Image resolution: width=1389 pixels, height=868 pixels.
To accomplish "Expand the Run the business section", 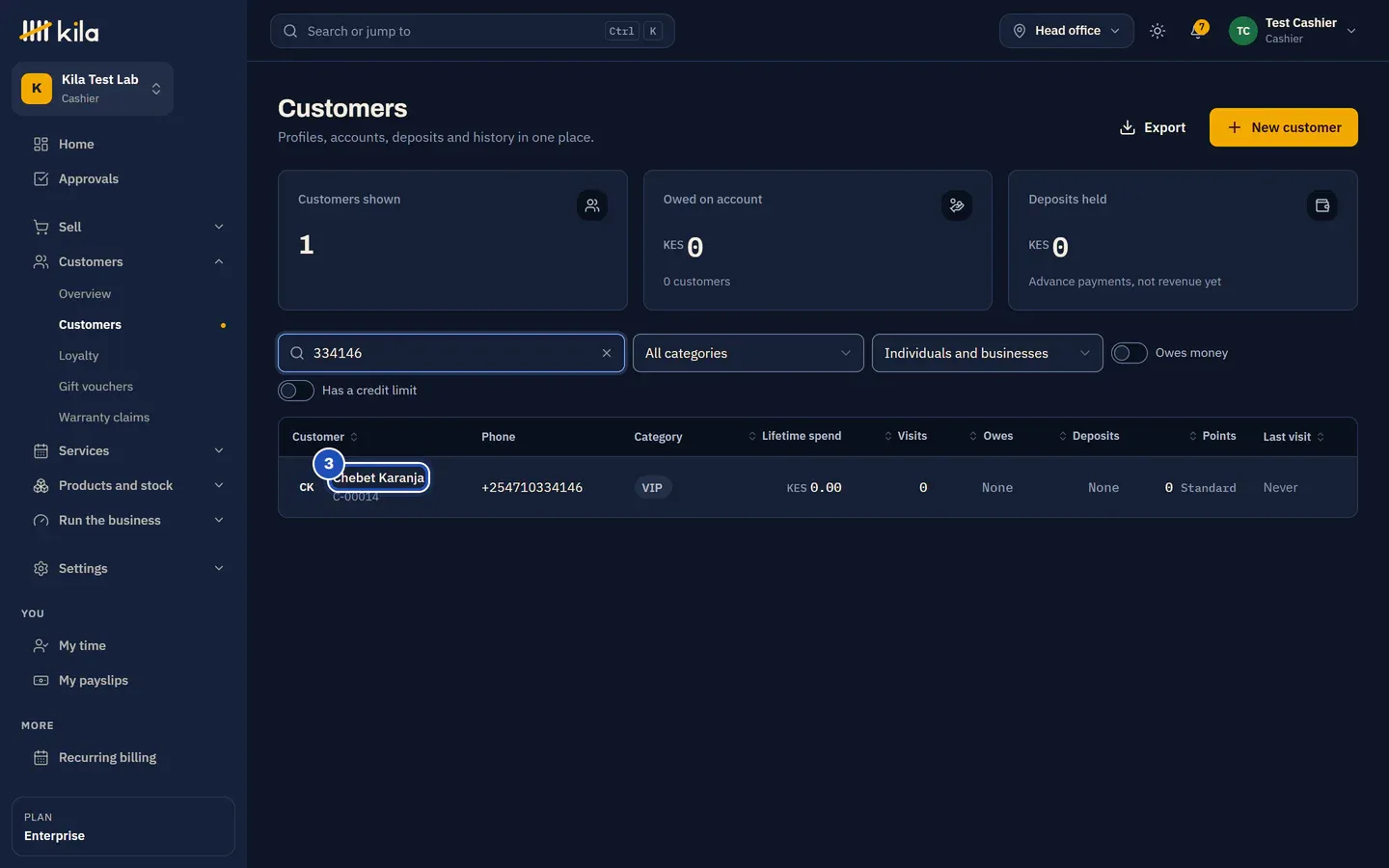I will (129, 520).
